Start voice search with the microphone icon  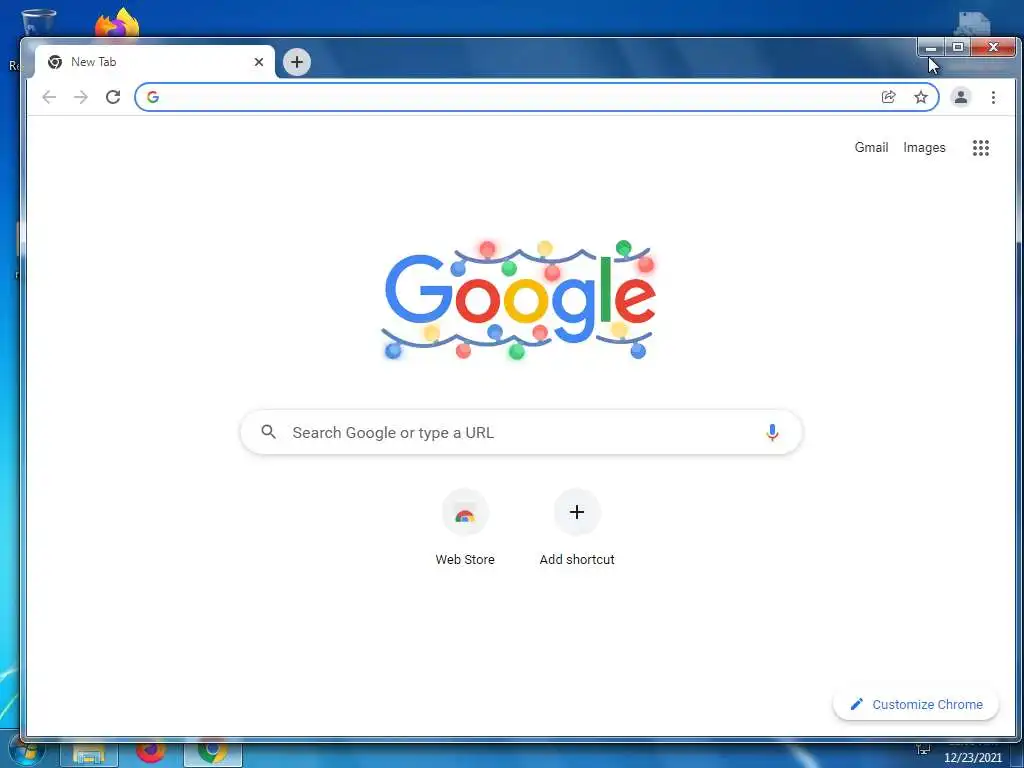[x=772, y=432]
